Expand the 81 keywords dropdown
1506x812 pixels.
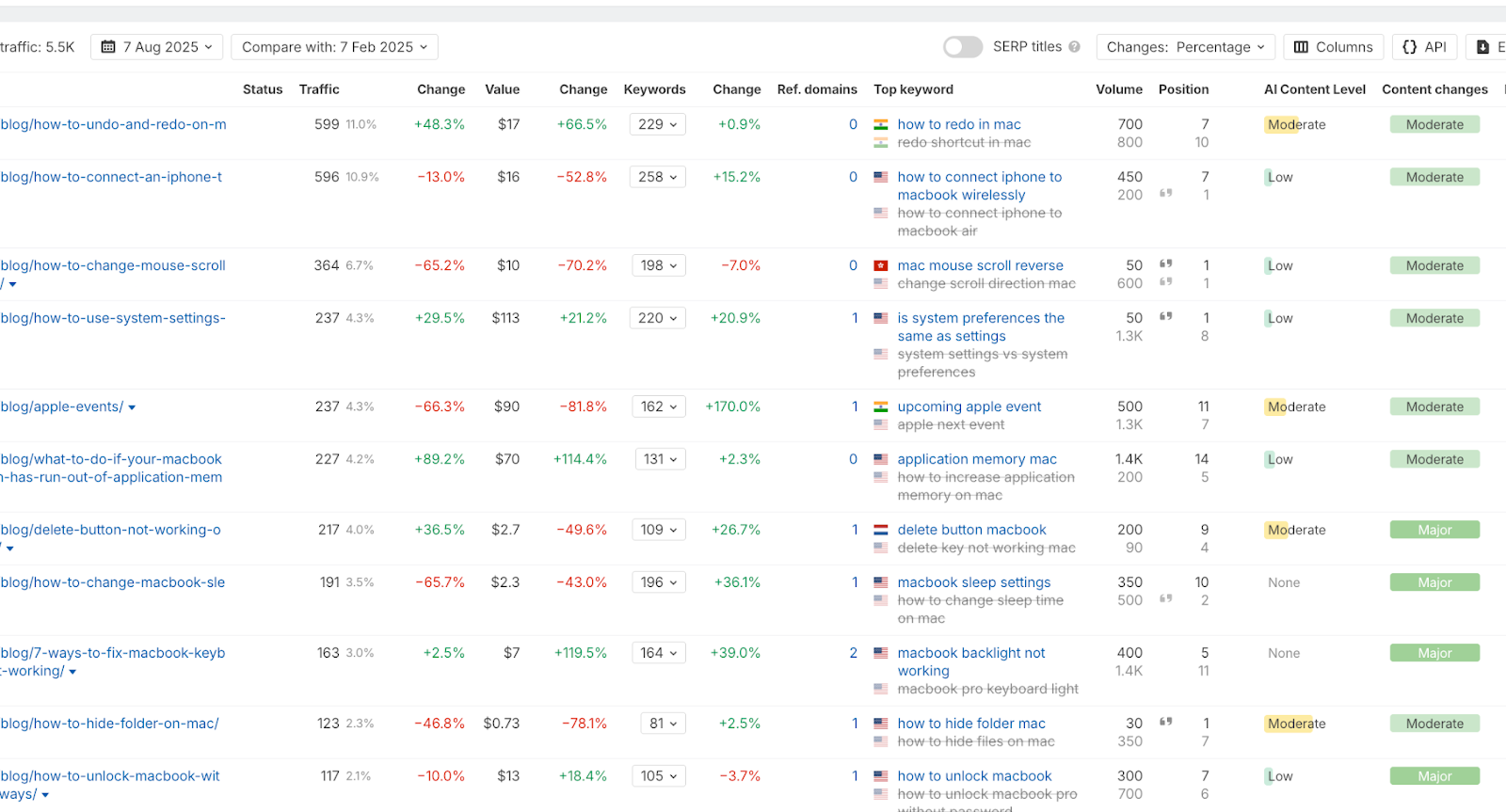663,724
